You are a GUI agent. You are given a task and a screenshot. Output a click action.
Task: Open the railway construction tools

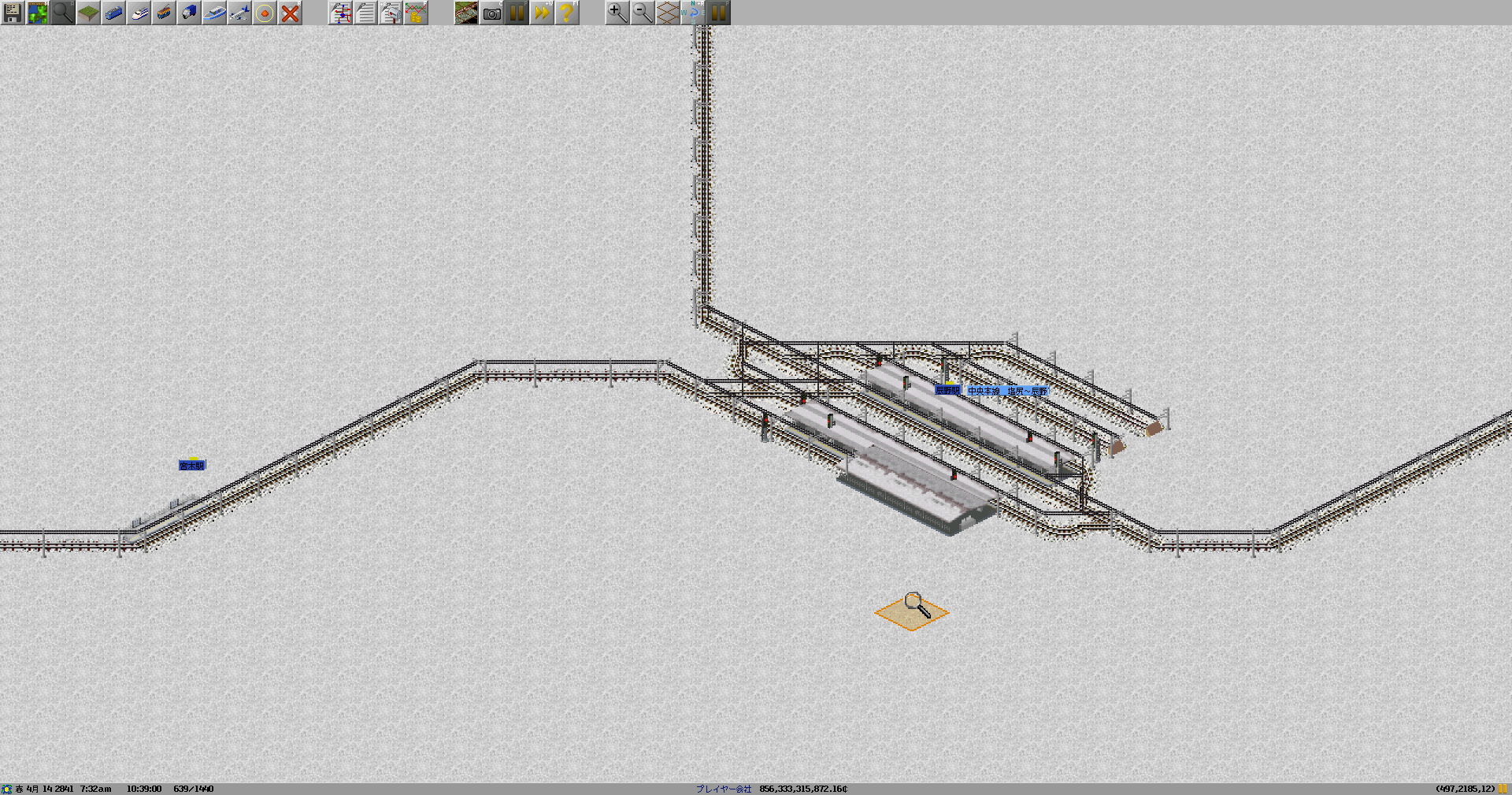tap(113, 13)
